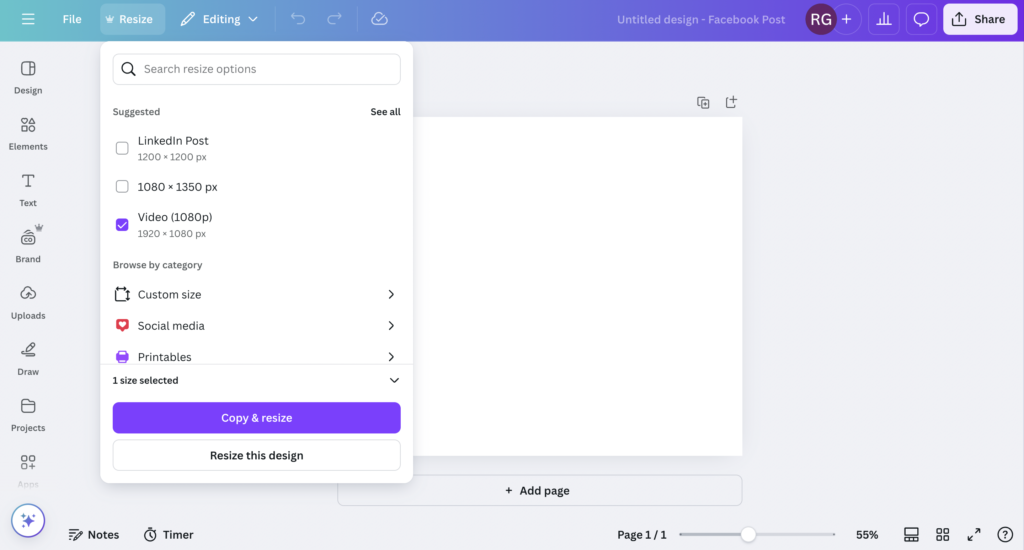Image resolution: width=1024 pixels, height=550 pixels.
Task: Open the Apps panel in sidebar
Action: (x=27, y=472)
